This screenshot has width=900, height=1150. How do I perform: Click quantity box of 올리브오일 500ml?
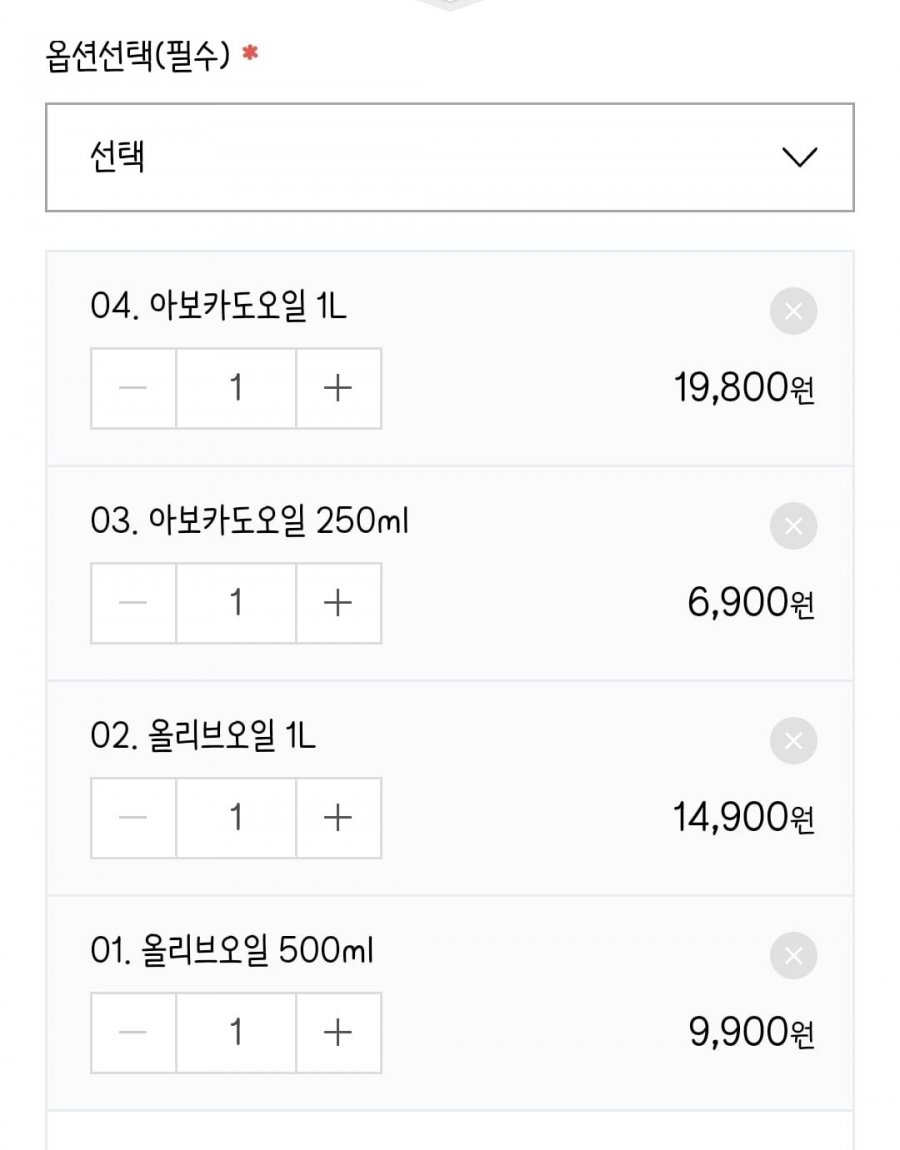click(x=236, y=1033)
